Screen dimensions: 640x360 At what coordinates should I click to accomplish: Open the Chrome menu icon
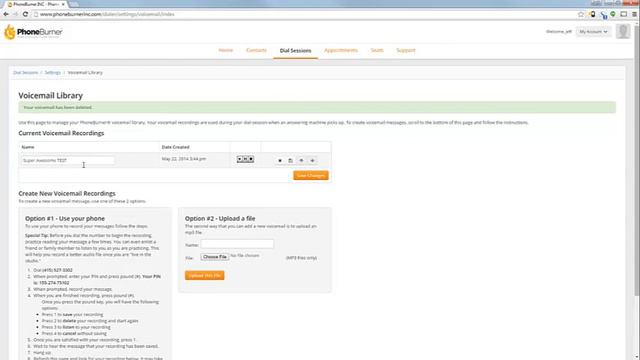point(634,14)
